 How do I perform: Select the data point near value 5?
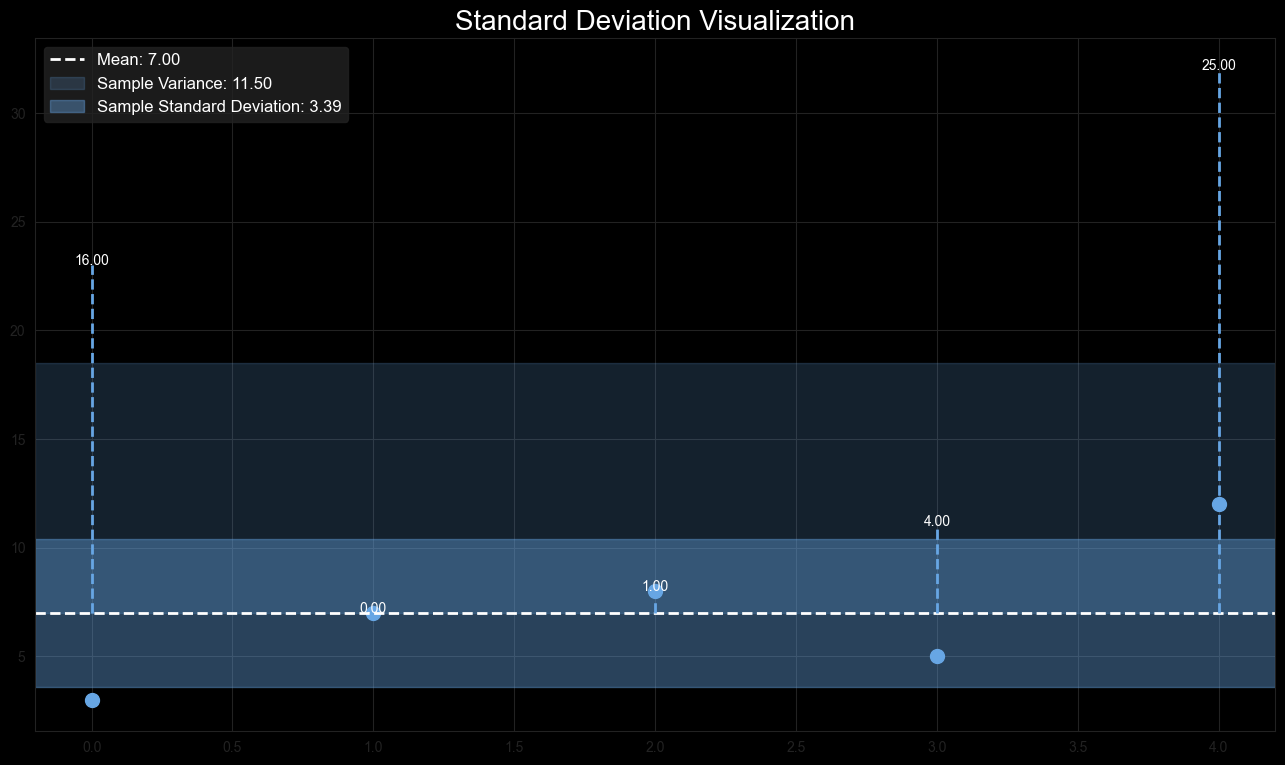tap(938, 656)
